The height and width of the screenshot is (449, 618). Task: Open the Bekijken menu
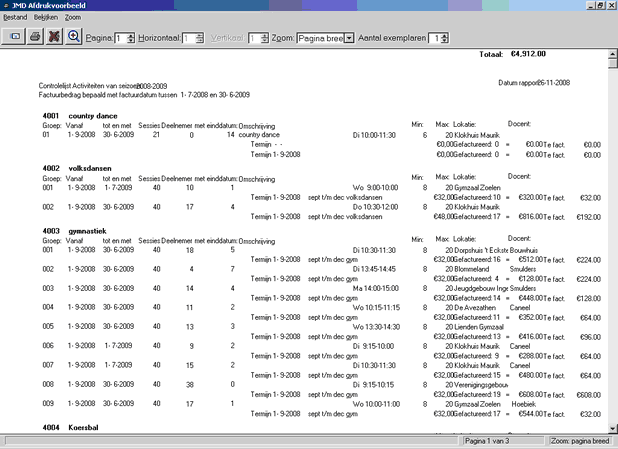point(46,17)
